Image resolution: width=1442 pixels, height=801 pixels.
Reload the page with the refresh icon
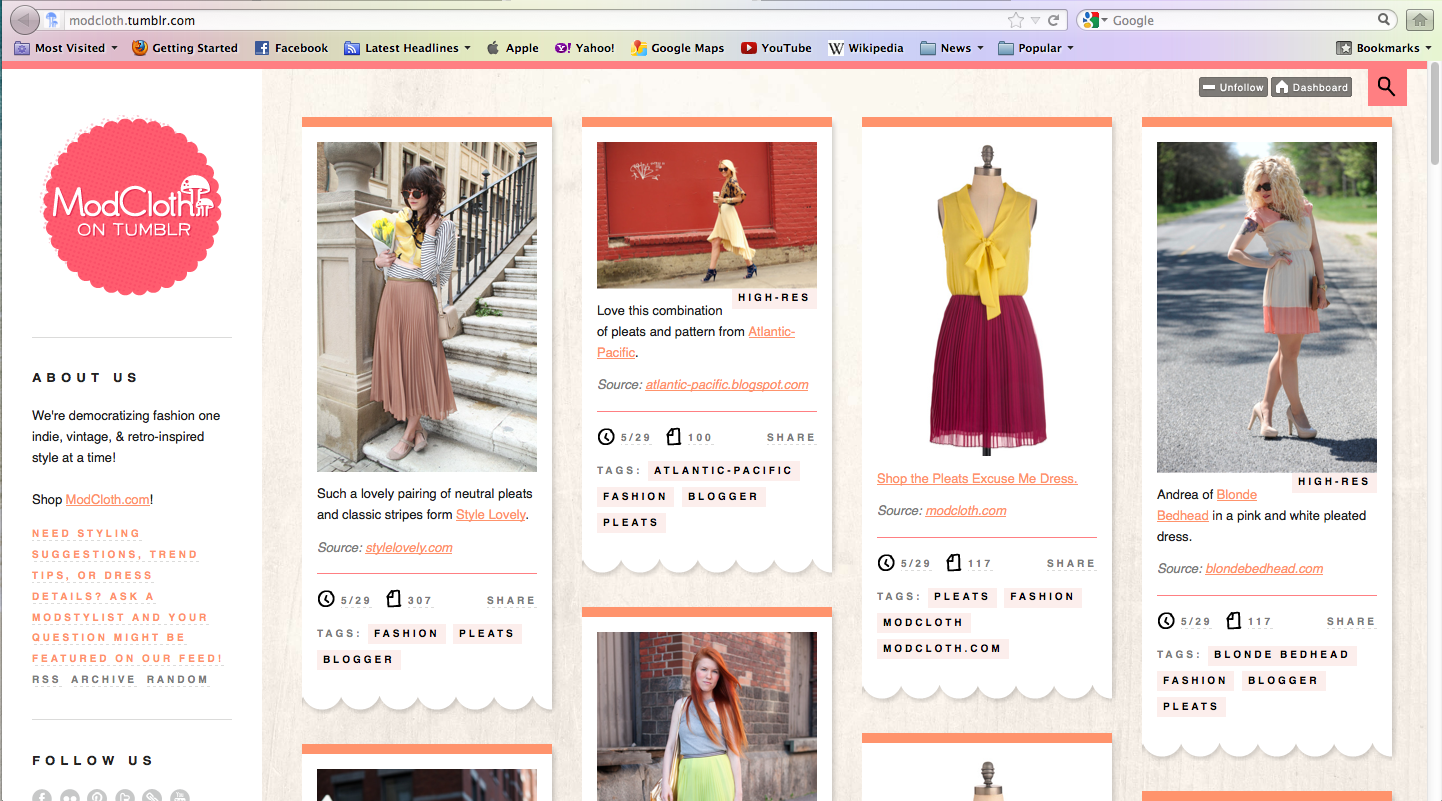[x=1053, y=20]
